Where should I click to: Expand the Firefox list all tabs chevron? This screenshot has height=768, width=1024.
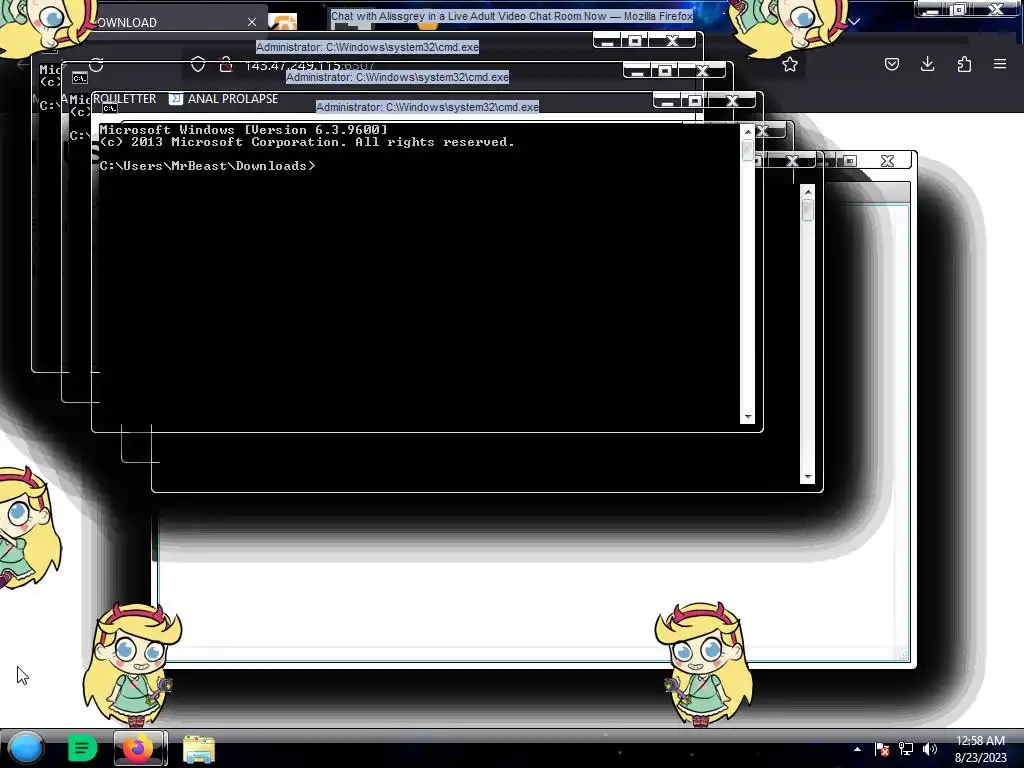point(854,22)
